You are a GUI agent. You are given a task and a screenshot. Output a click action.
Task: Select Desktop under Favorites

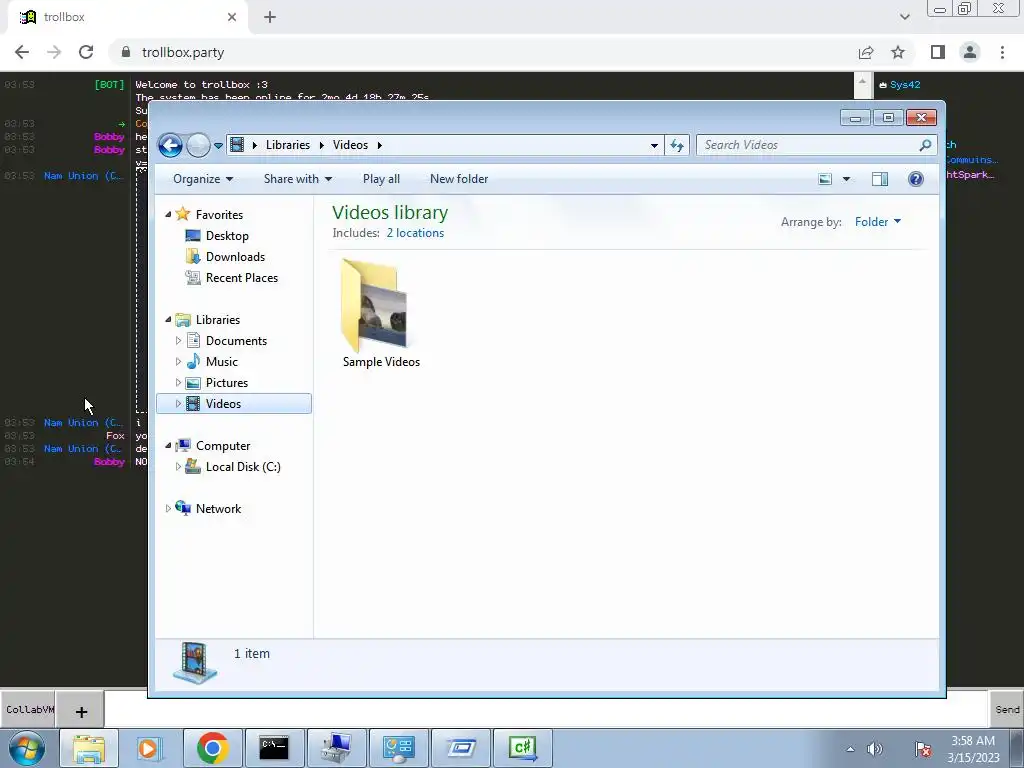coord(227,236)
